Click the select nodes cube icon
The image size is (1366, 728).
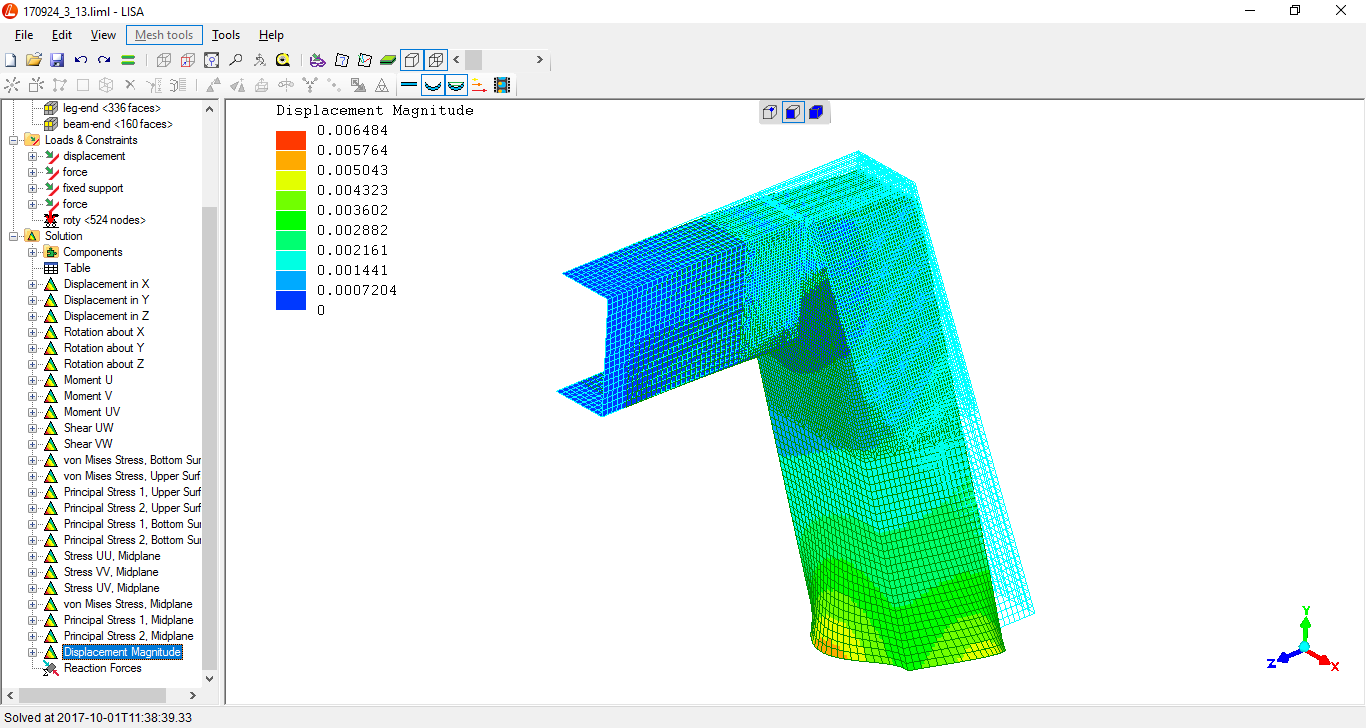coord(769,112)
